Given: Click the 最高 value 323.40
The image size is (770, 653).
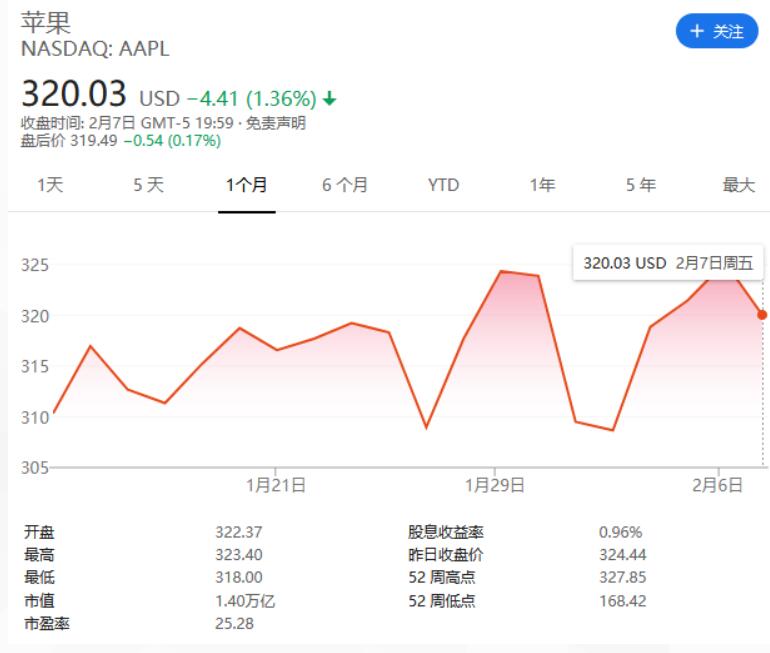Looking at the screenshot, I should (x=239, y=555).
